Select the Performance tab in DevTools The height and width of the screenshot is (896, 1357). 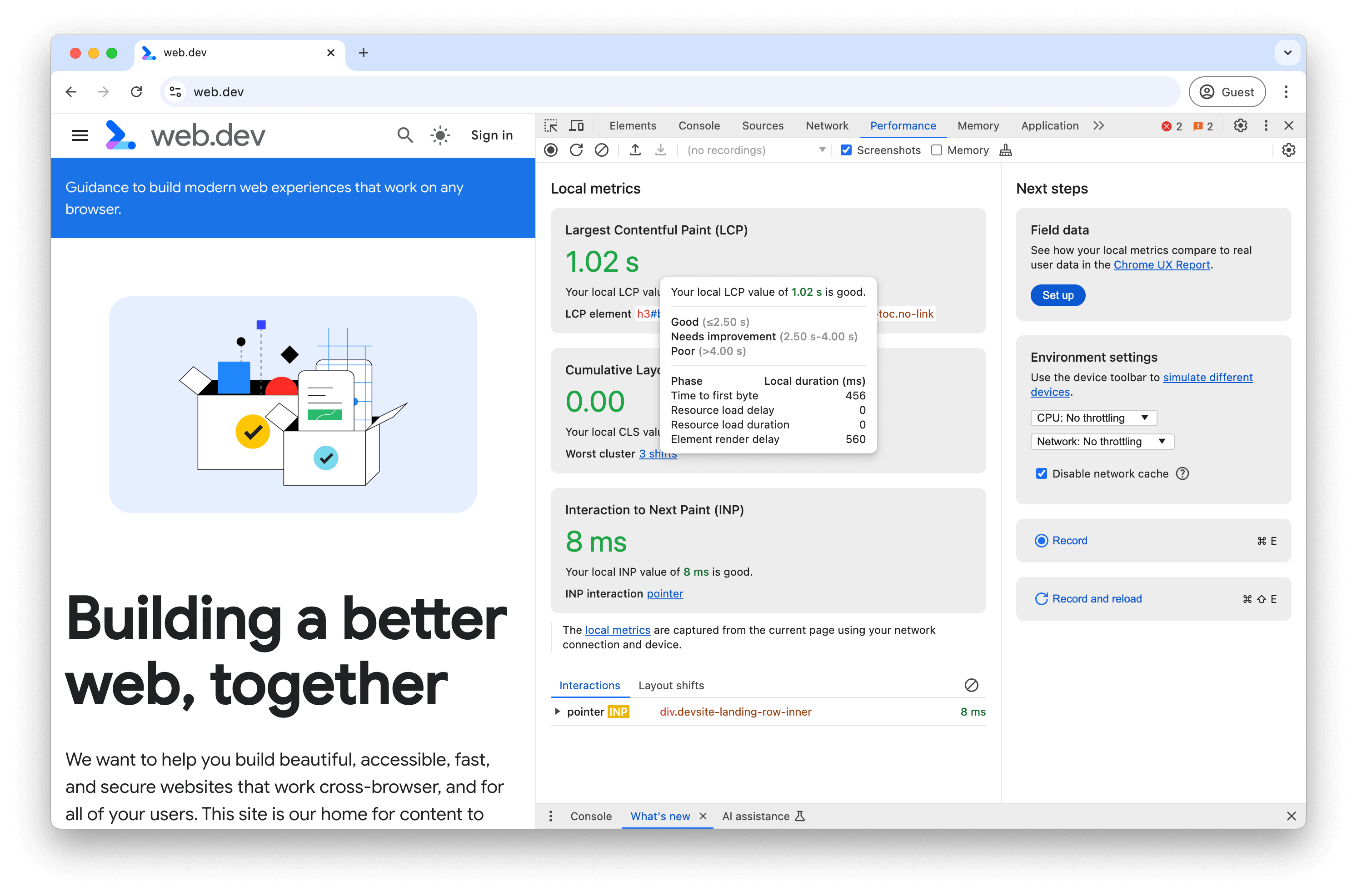point(902,125)
